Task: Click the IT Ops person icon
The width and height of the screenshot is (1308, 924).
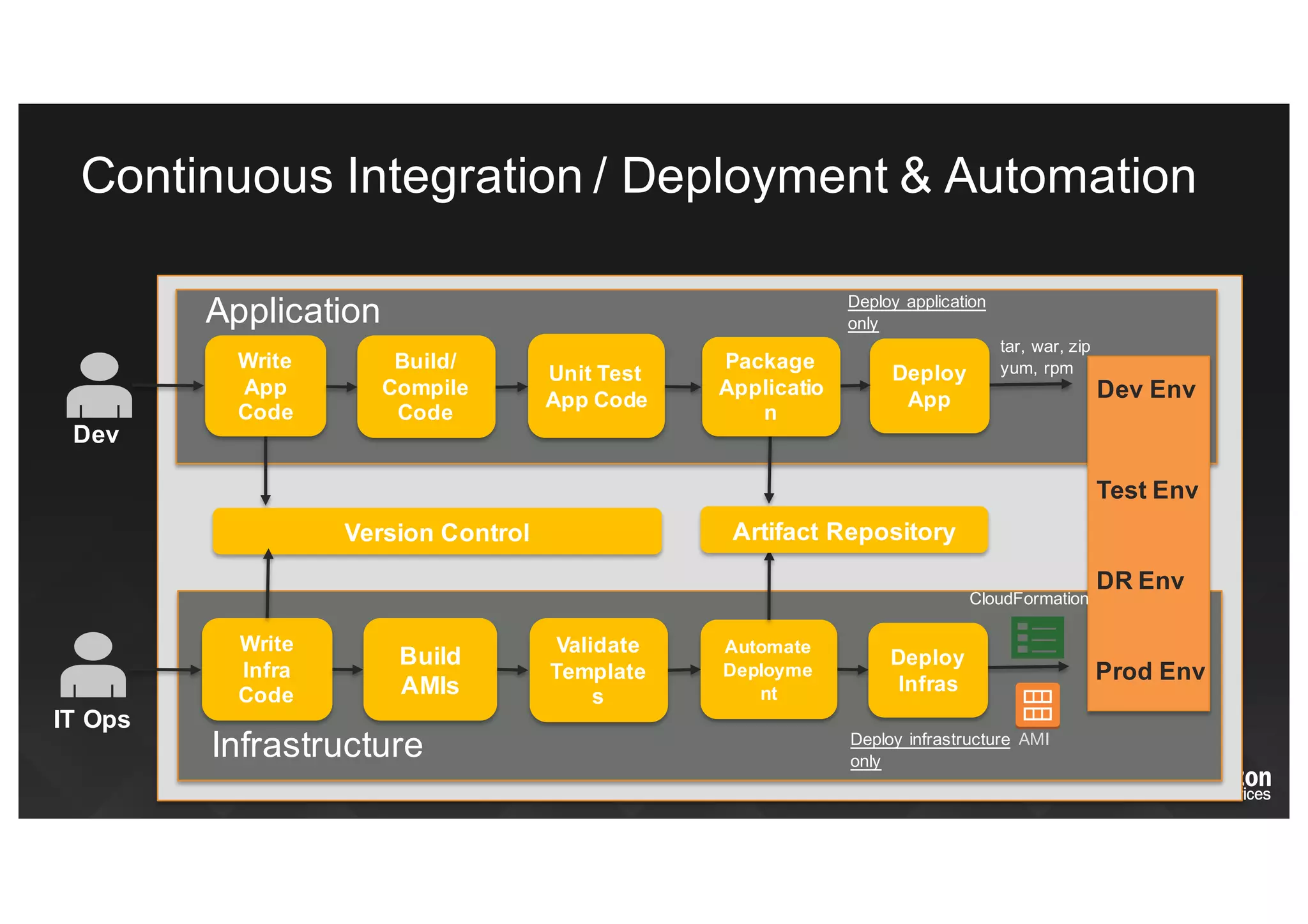Action: [x=93, y=665]
